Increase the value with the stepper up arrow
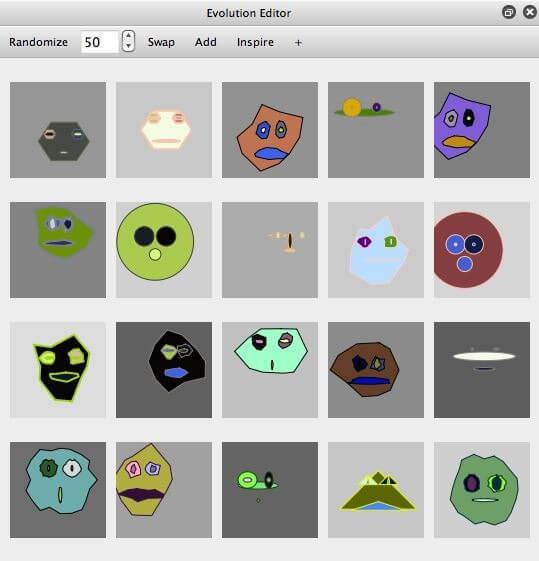This screenshot has width=539, height=561. (x=128, y=36)
